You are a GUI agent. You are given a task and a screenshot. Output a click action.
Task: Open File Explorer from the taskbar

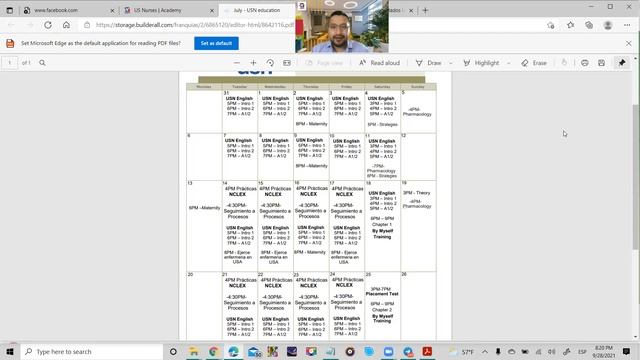(x=194, y=351)
